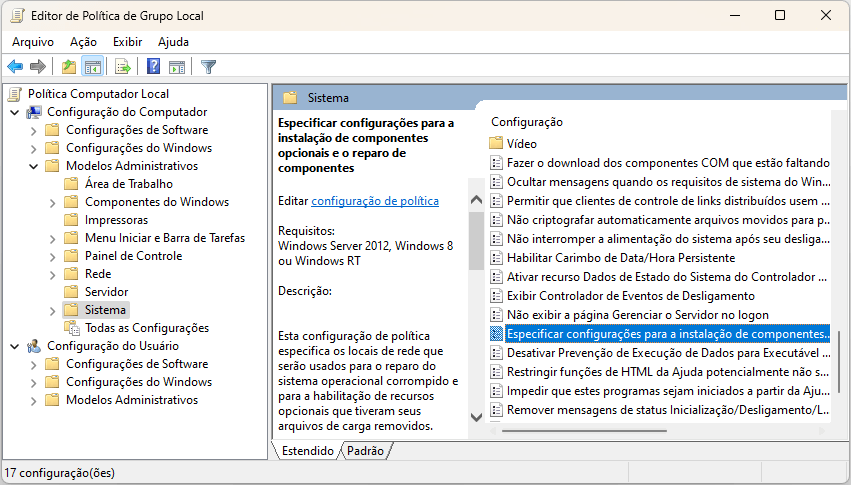Screen dimensions: 851x485
Task: Click the Filter funnel toolbar icon
Action: [208, 67]
